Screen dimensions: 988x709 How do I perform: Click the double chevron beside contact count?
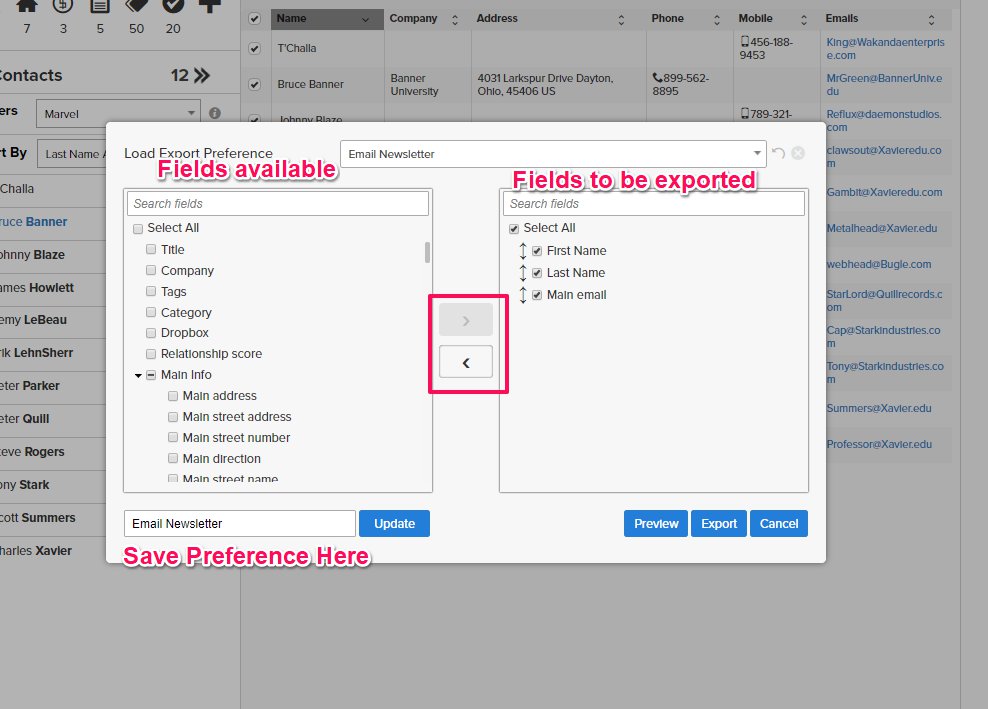click(203, 75)
